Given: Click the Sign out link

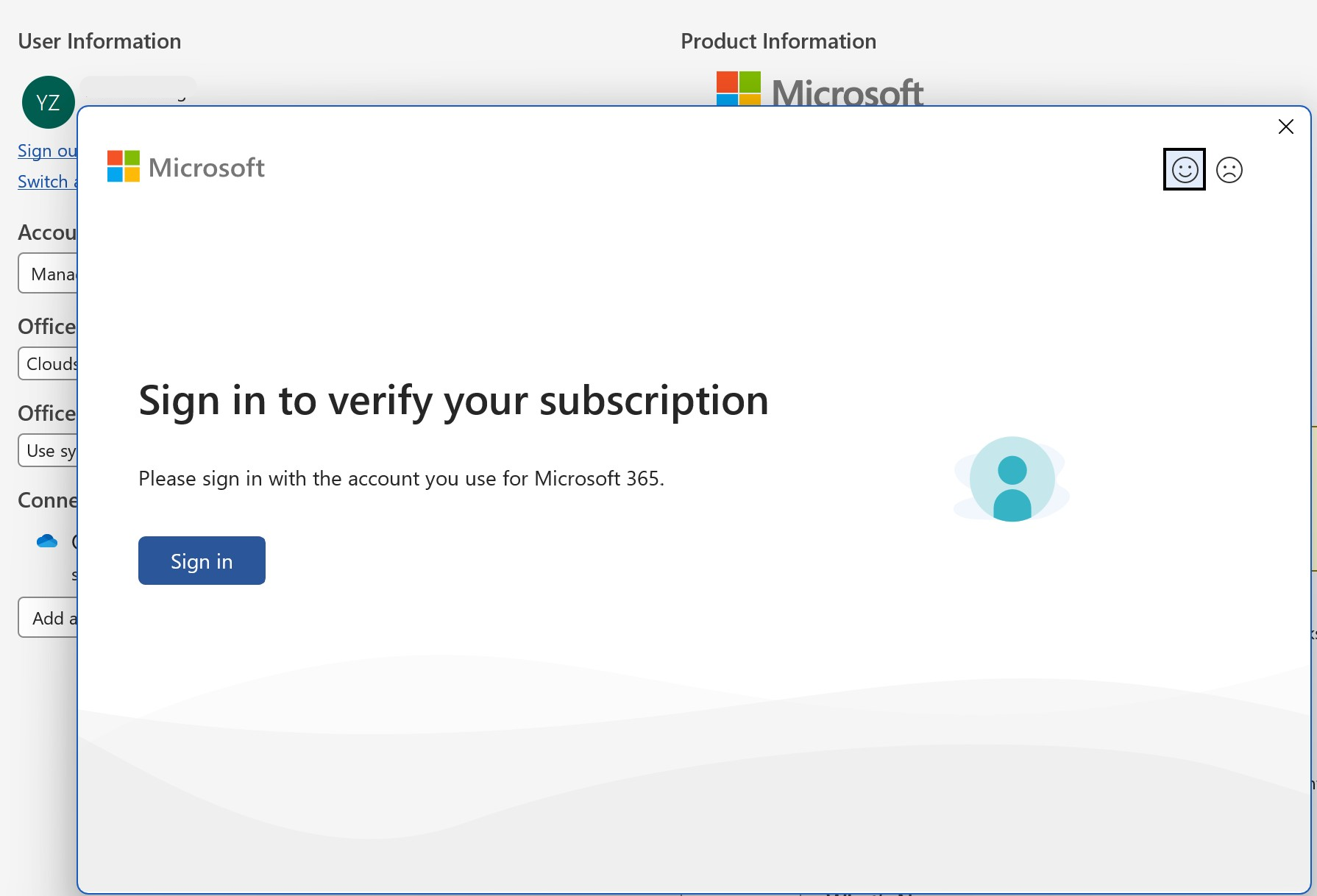Looking at the screenshot, I should coord(47,151).
